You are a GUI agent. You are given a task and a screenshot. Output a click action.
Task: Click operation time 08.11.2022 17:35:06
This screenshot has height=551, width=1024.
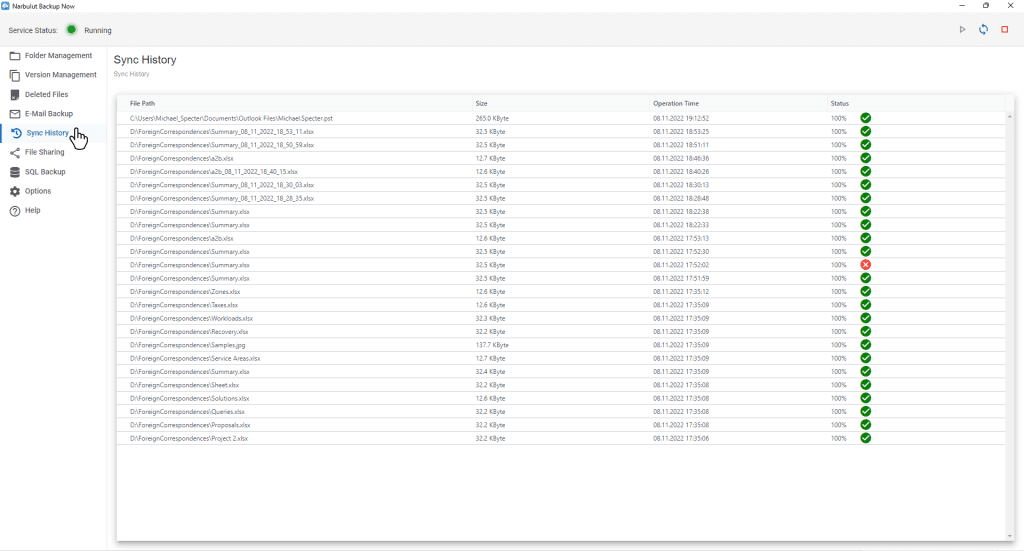[681, 438]
